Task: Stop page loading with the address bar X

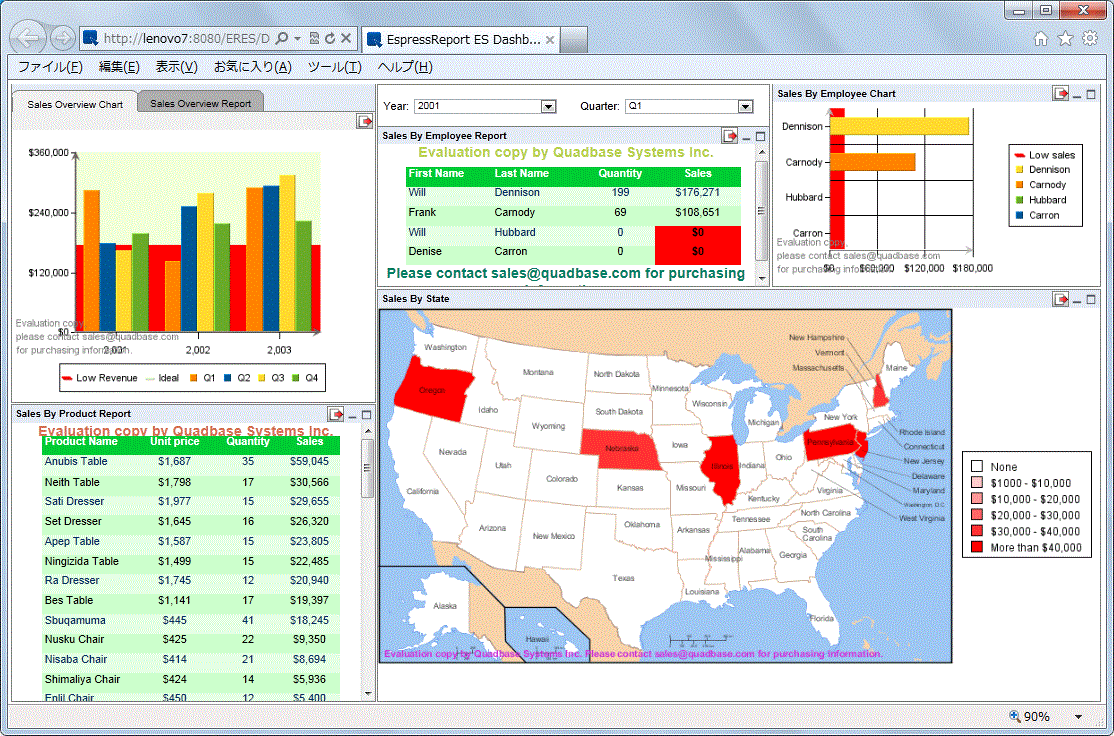Action: pos(346,38)
